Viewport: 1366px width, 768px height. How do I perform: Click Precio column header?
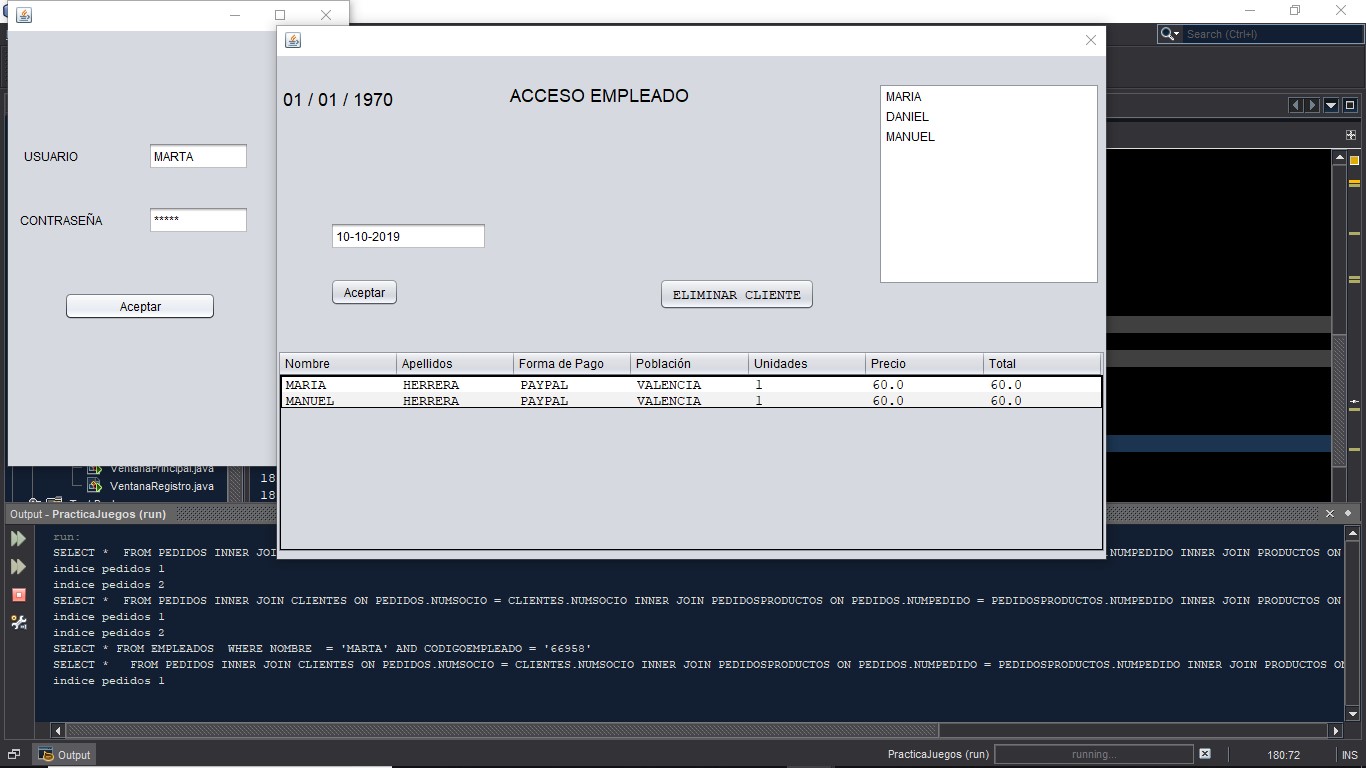pyautogui.click(x=923, y=363)
